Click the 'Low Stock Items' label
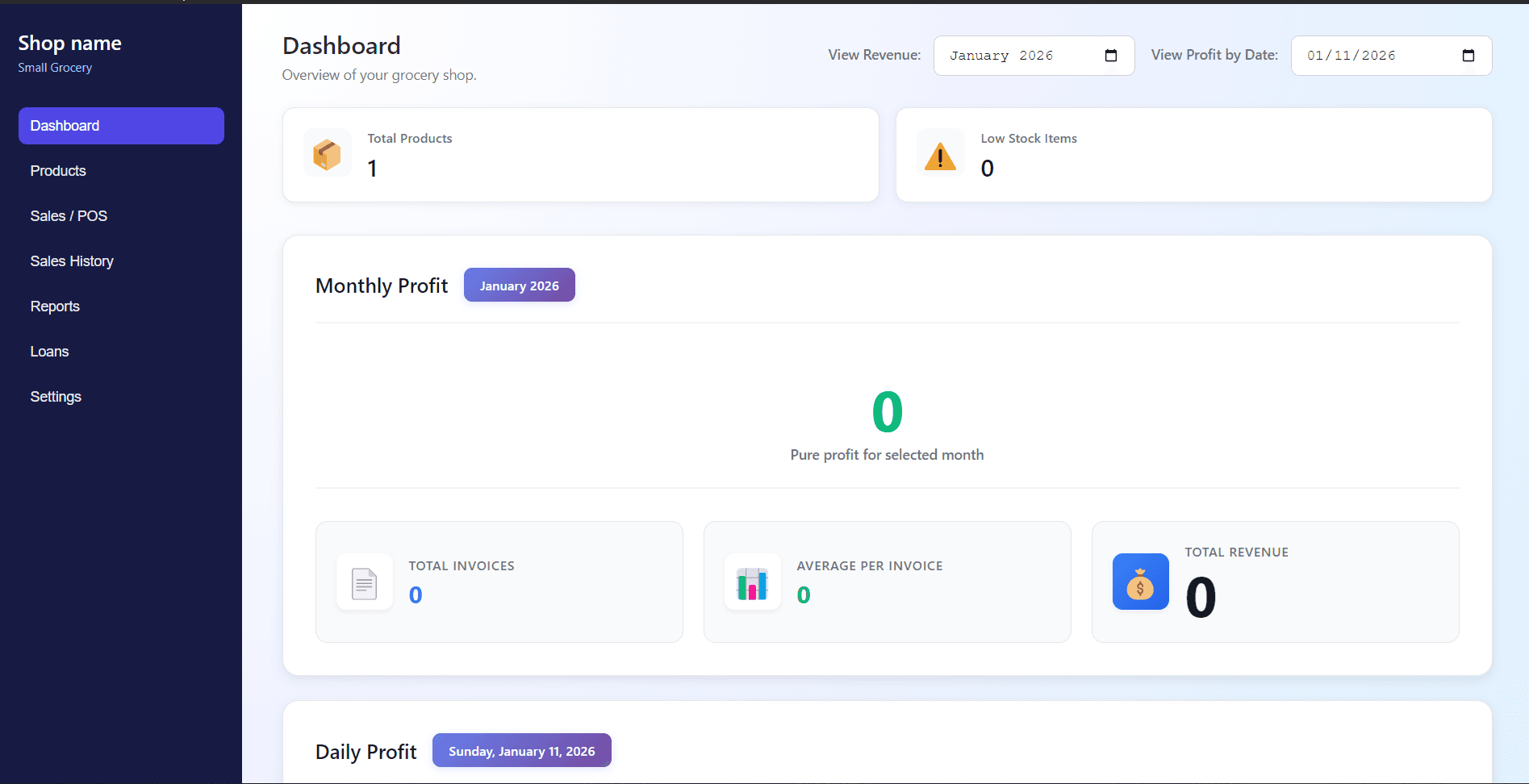 (x=1029, y=139)
